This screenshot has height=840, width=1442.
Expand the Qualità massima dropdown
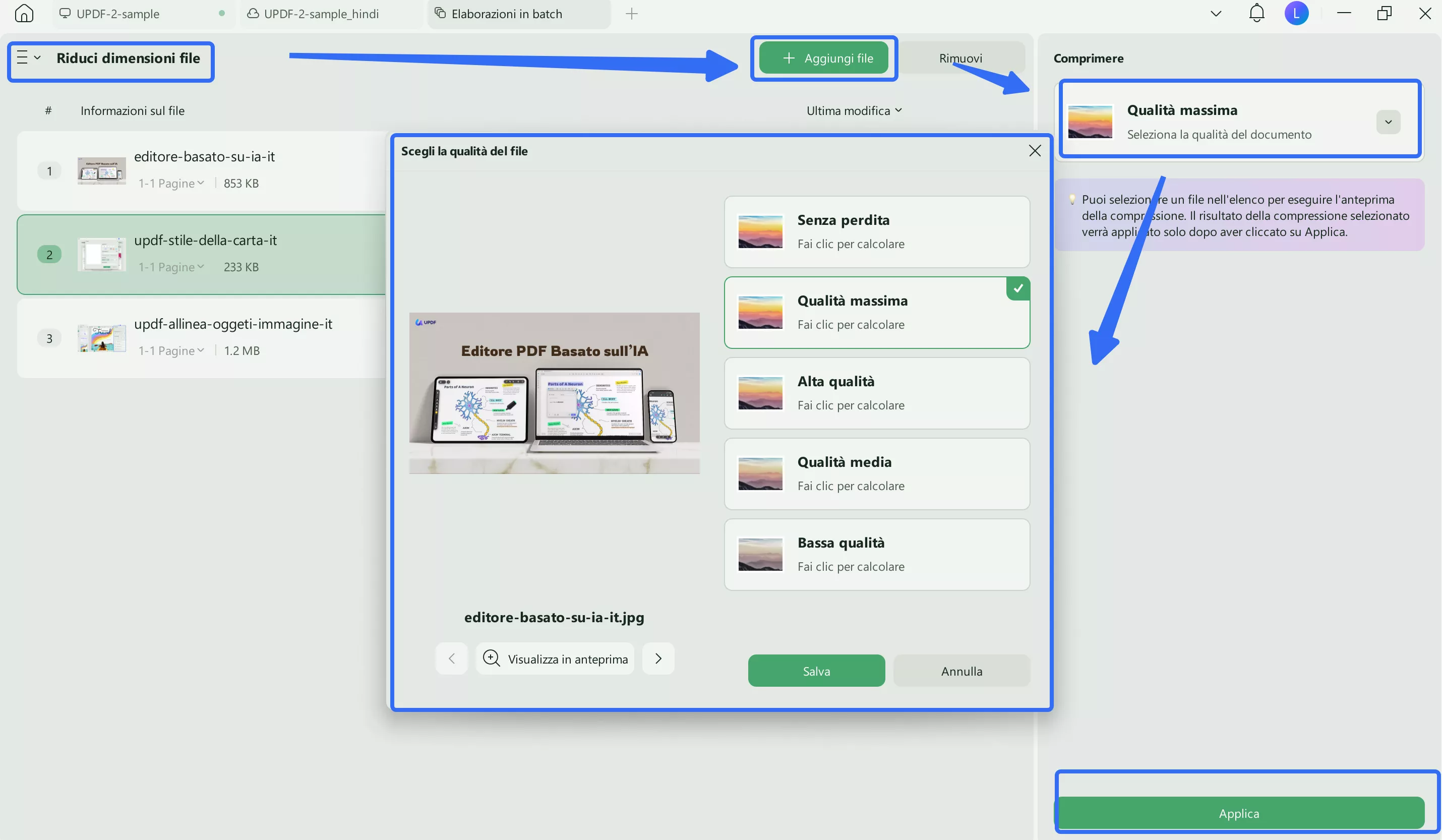point(1388,122)
